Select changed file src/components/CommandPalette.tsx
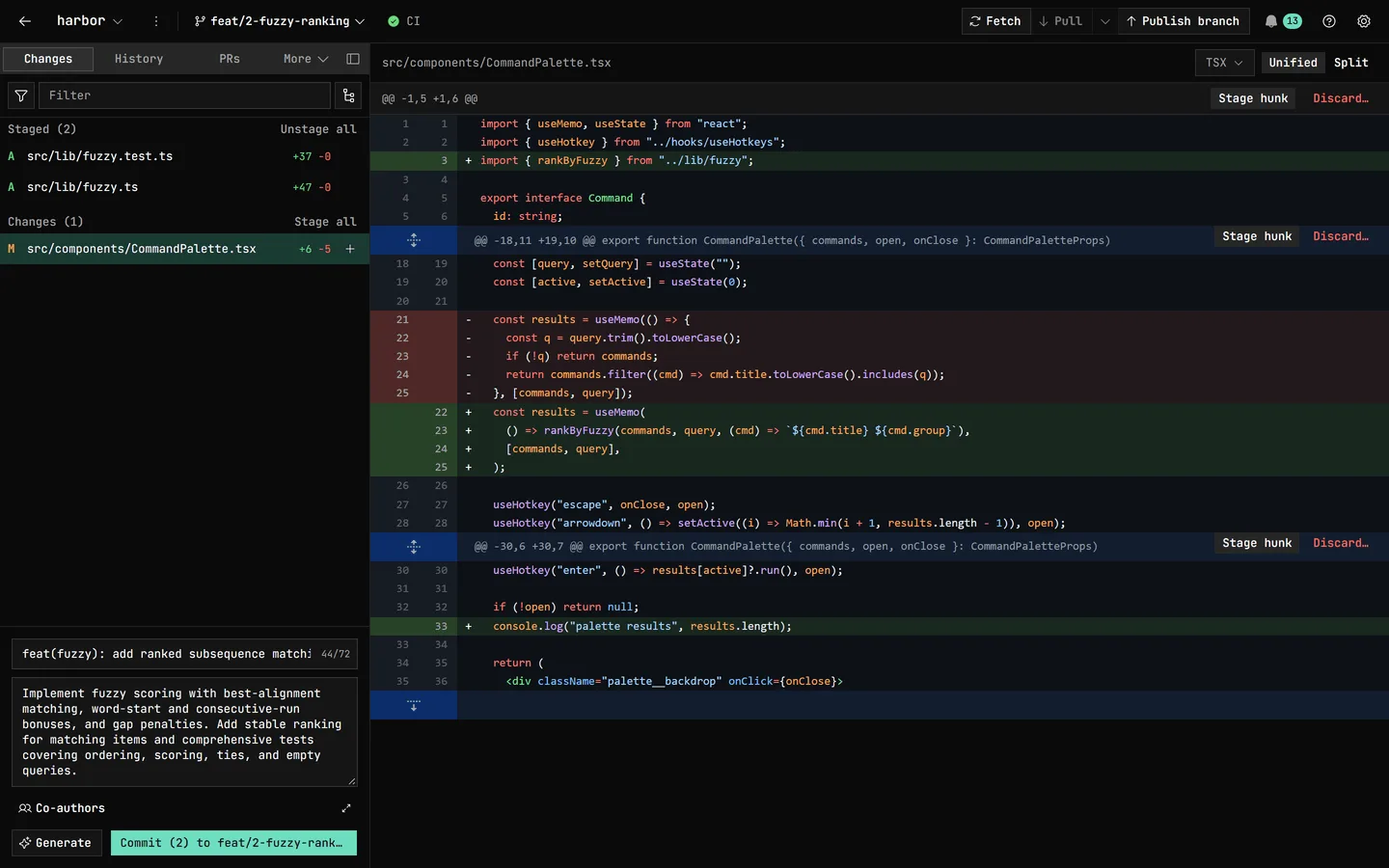This screenshot has height=868, width=1389. click(x=184, y=249)
